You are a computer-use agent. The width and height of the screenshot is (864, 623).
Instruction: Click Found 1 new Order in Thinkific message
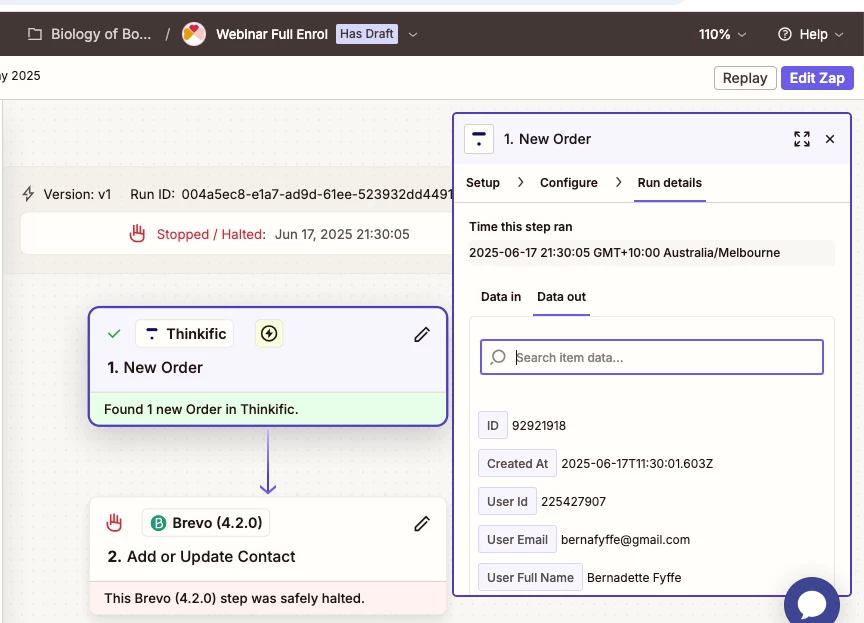coord(201,409)
